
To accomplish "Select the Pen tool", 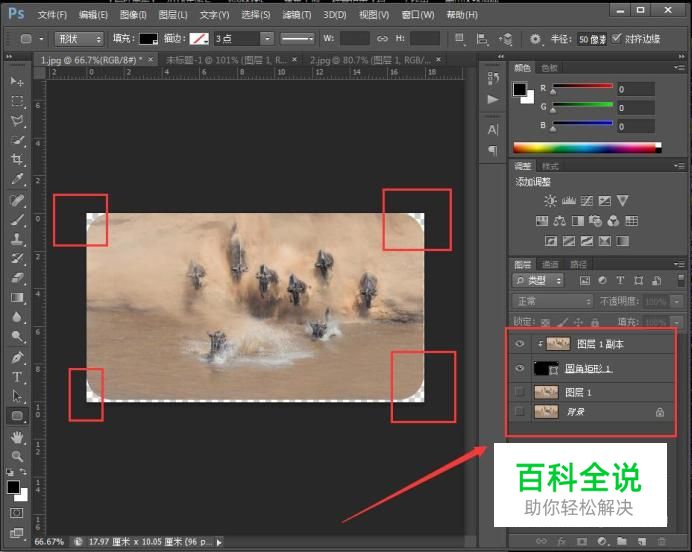I will coord(17,357).
